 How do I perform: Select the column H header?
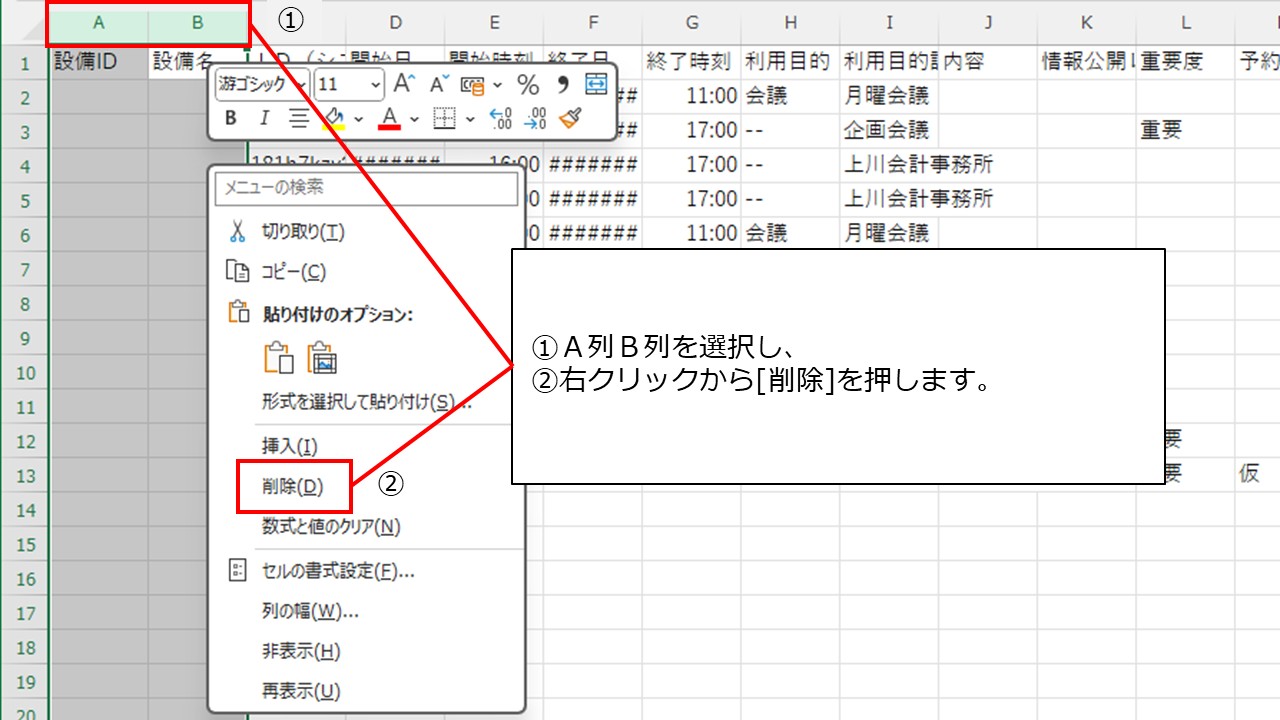[791, 22]
